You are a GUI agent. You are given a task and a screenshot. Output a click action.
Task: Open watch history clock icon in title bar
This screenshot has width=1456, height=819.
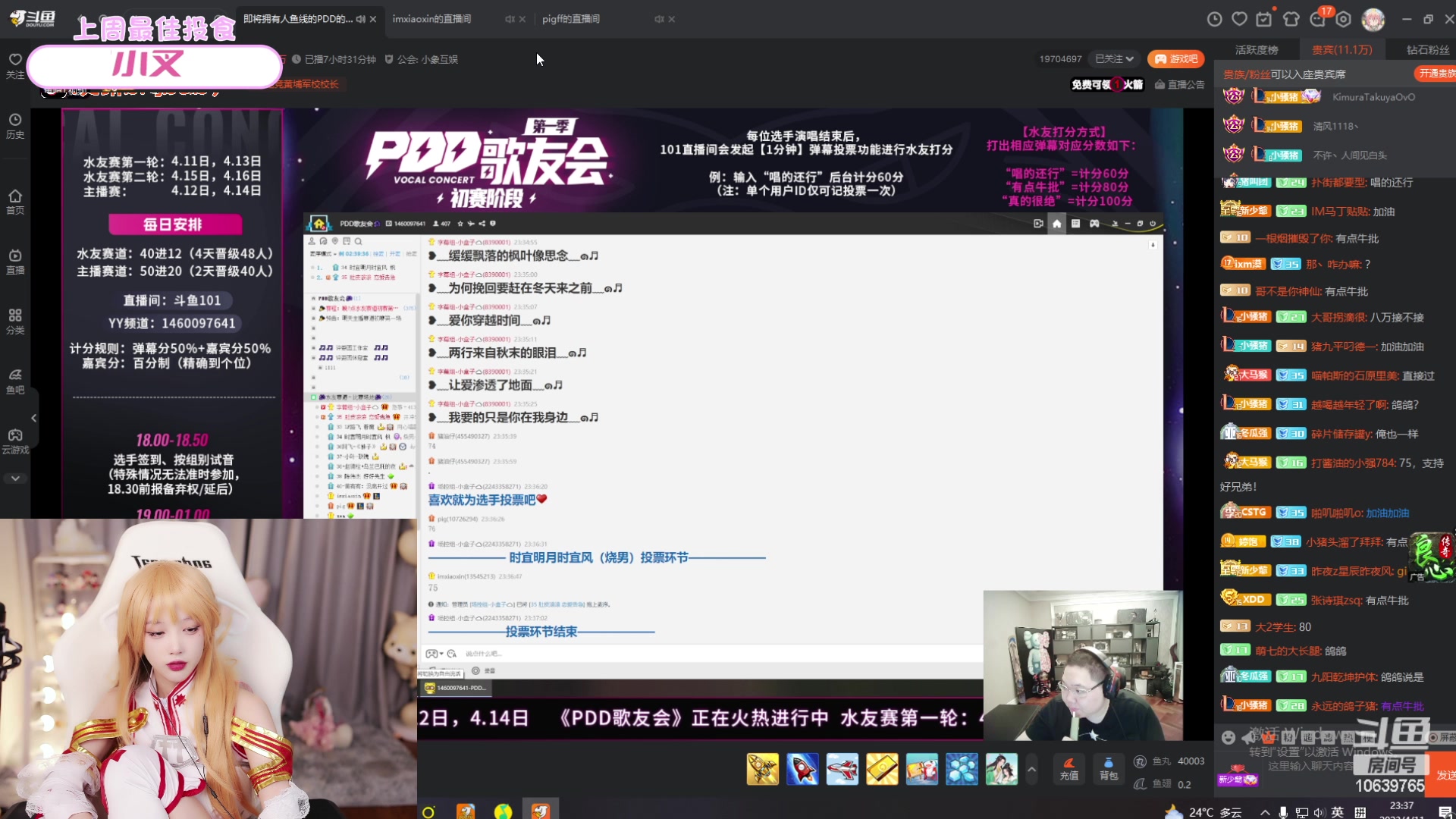(x=1215, y=19)
